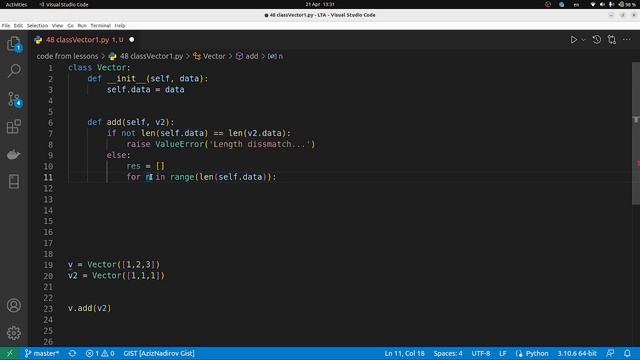640x360 pixels.
Task: Click line number 23 in the gutter
Action: click(48, 309)
